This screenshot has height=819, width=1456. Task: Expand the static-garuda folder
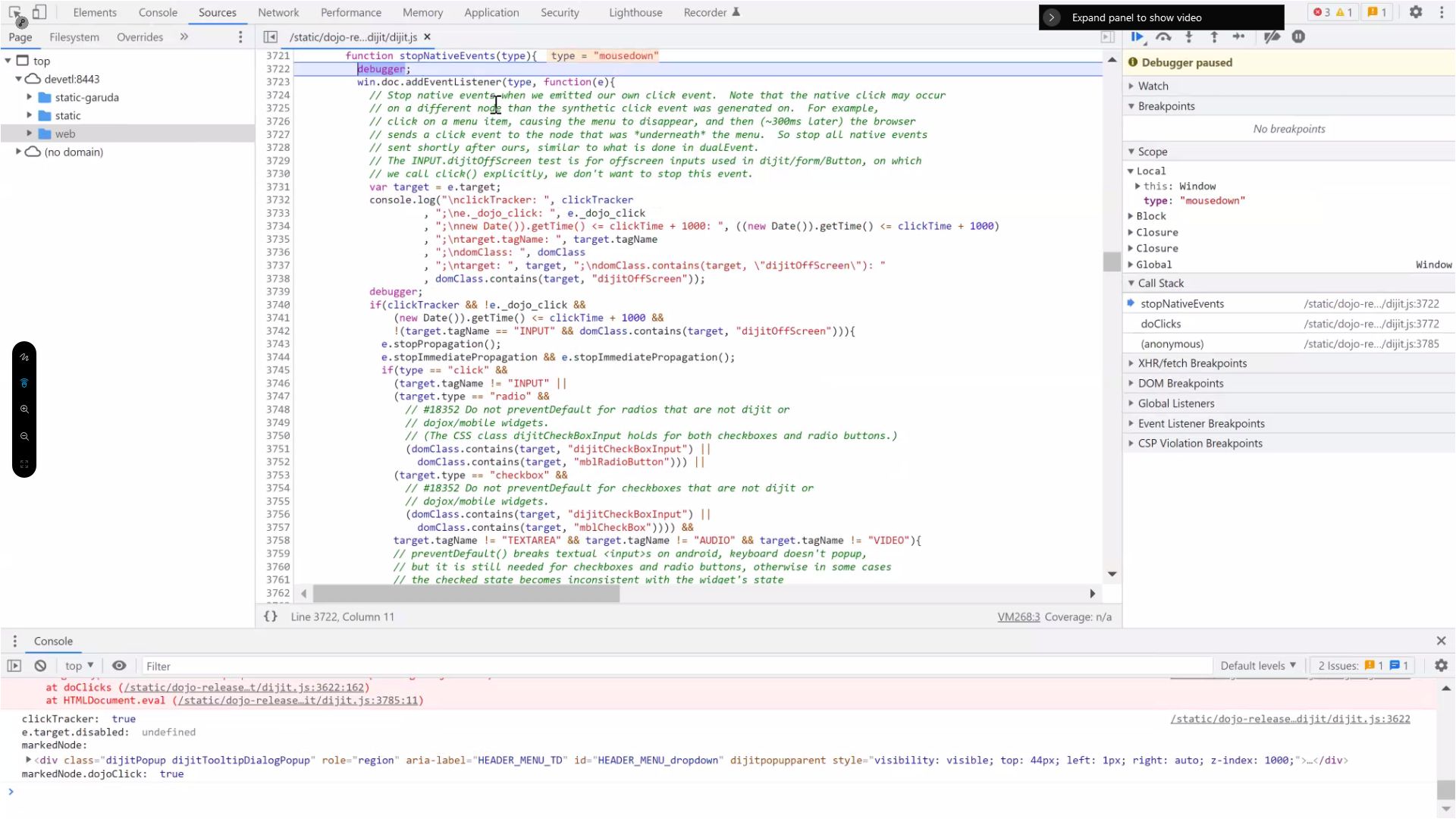coord(30,97)
